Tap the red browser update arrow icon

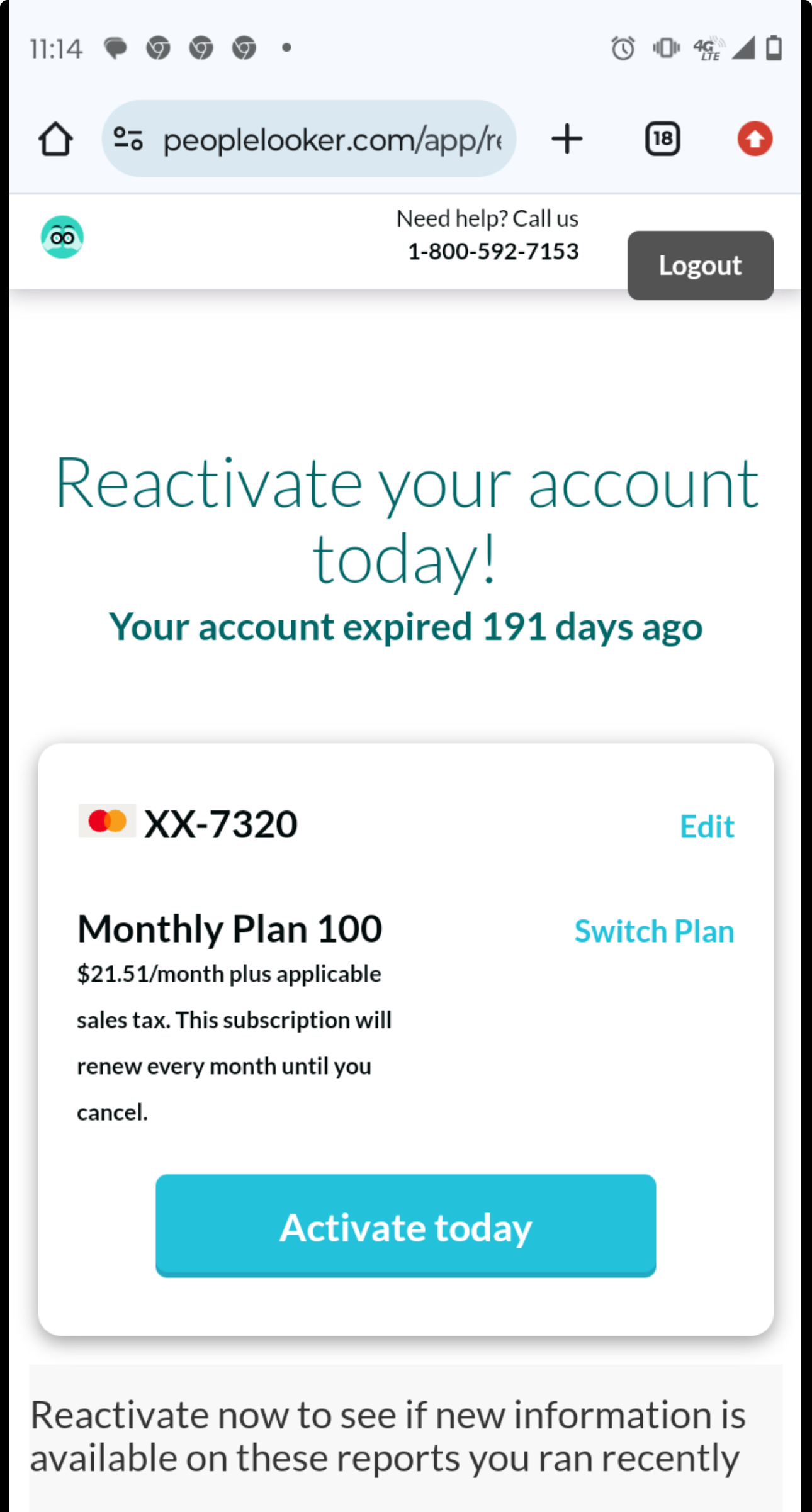pos(755,138)
